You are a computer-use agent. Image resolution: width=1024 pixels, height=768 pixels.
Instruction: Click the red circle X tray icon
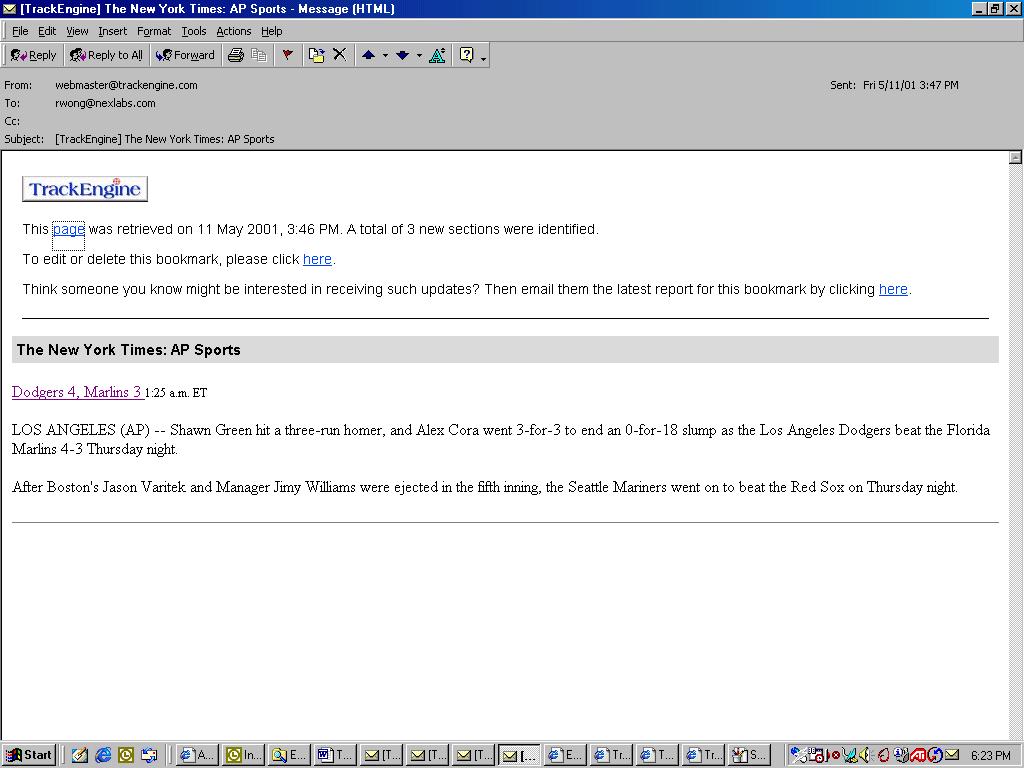click(835, 756)
